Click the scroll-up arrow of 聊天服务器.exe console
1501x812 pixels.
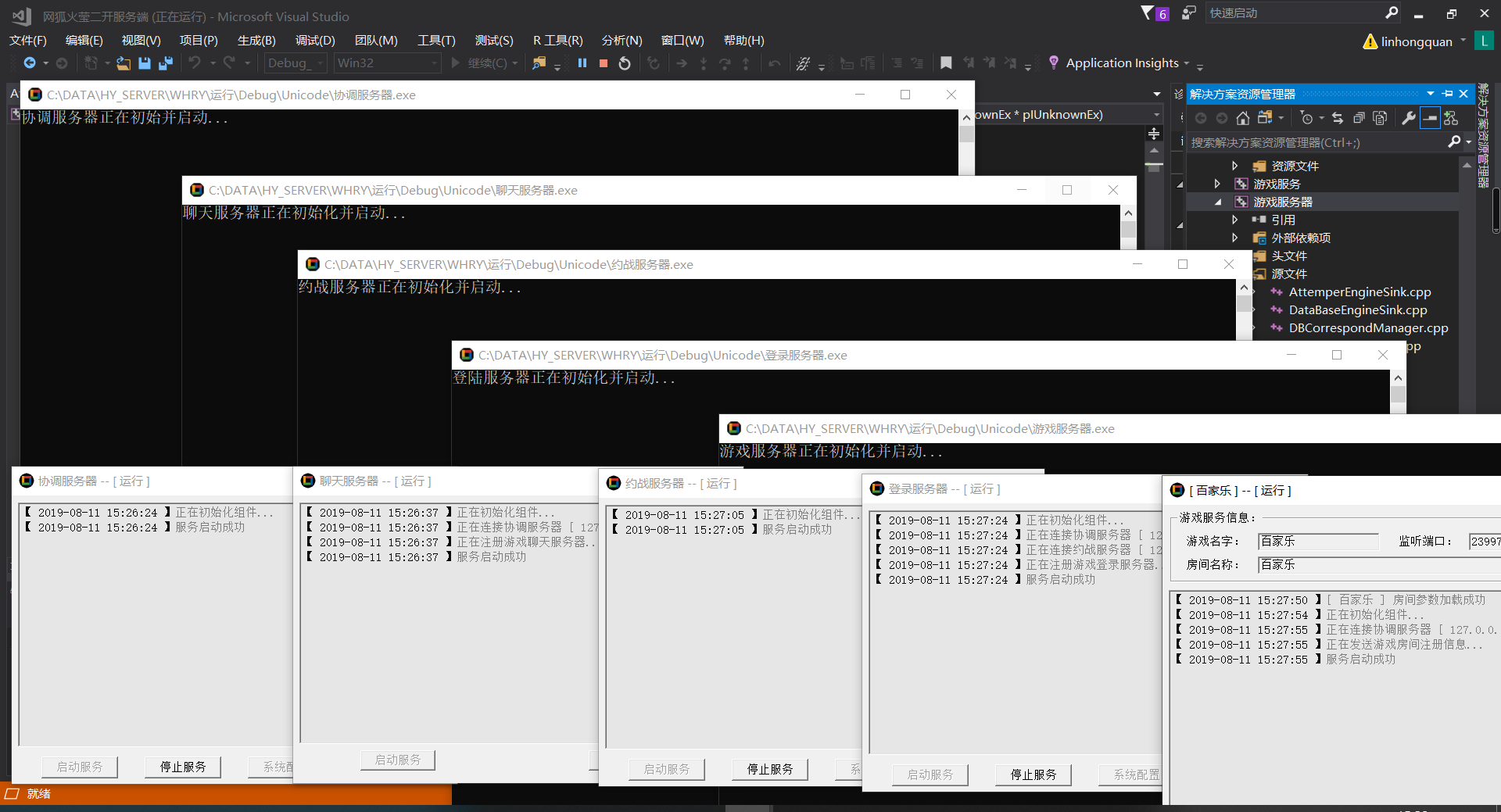tap(1128, 213)
